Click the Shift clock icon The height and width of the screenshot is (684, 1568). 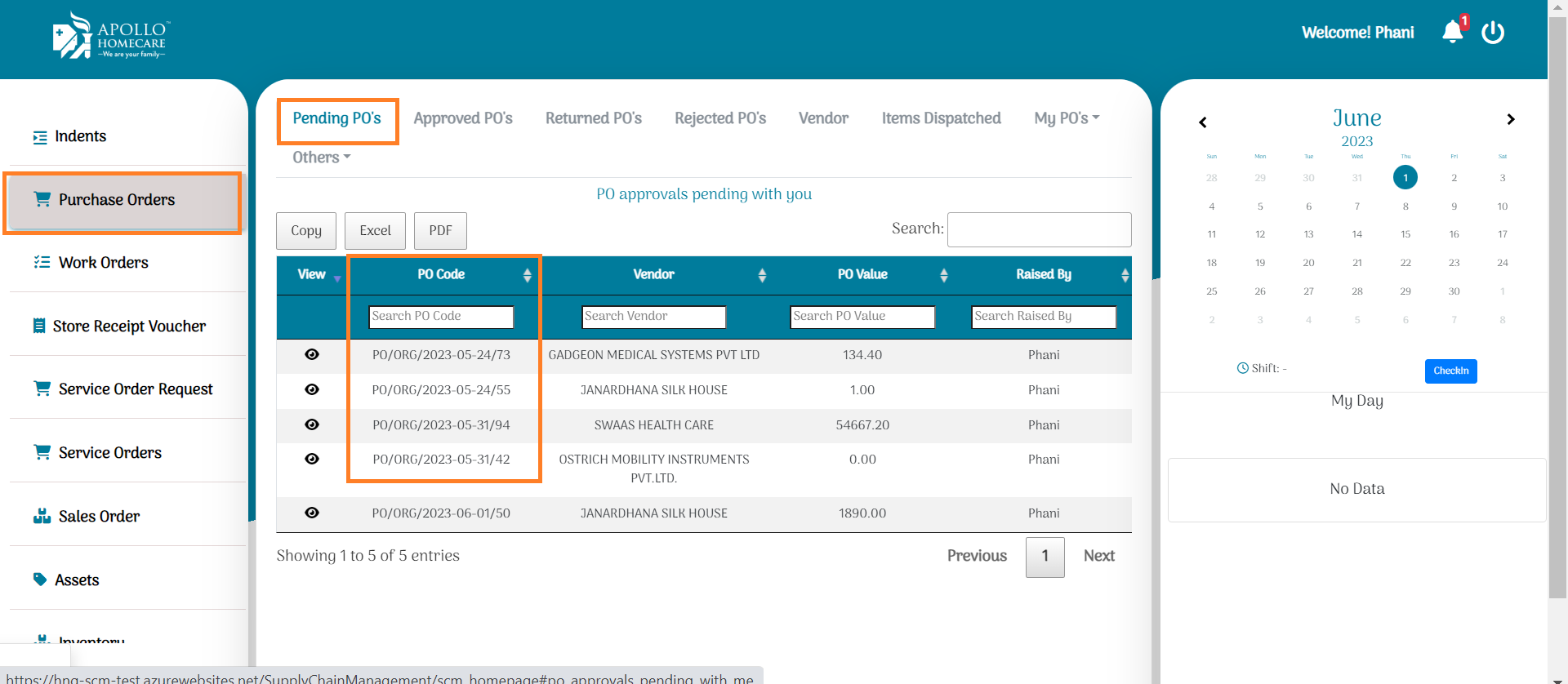(1243, 368)
